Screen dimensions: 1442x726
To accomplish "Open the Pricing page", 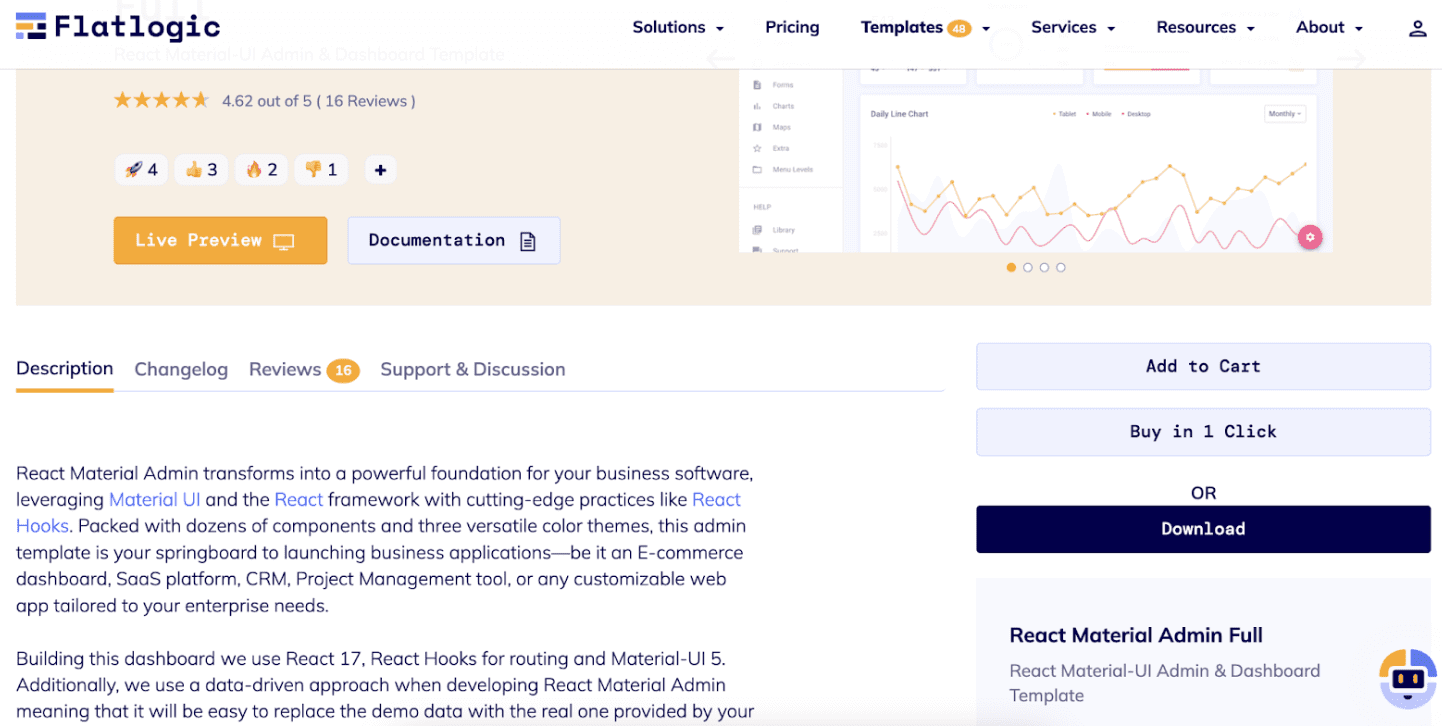I will tap(792, 28).
